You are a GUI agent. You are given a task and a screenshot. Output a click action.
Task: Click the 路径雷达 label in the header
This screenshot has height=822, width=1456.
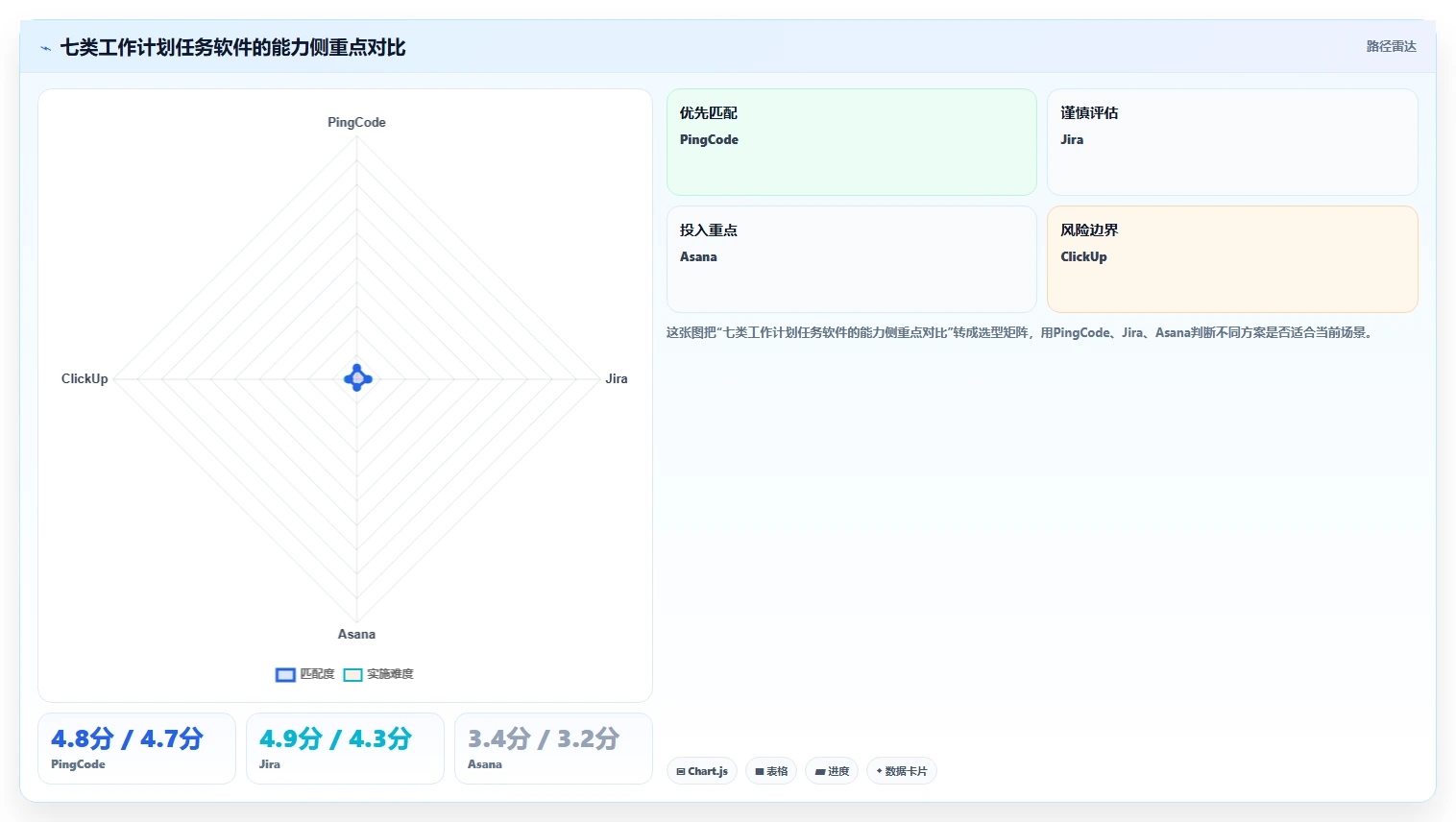point(1391,46)
